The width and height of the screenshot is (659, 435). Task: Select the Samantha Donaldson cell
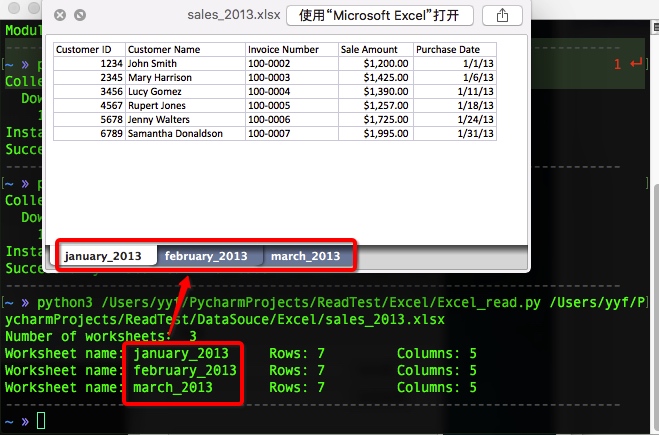(185, 133)
